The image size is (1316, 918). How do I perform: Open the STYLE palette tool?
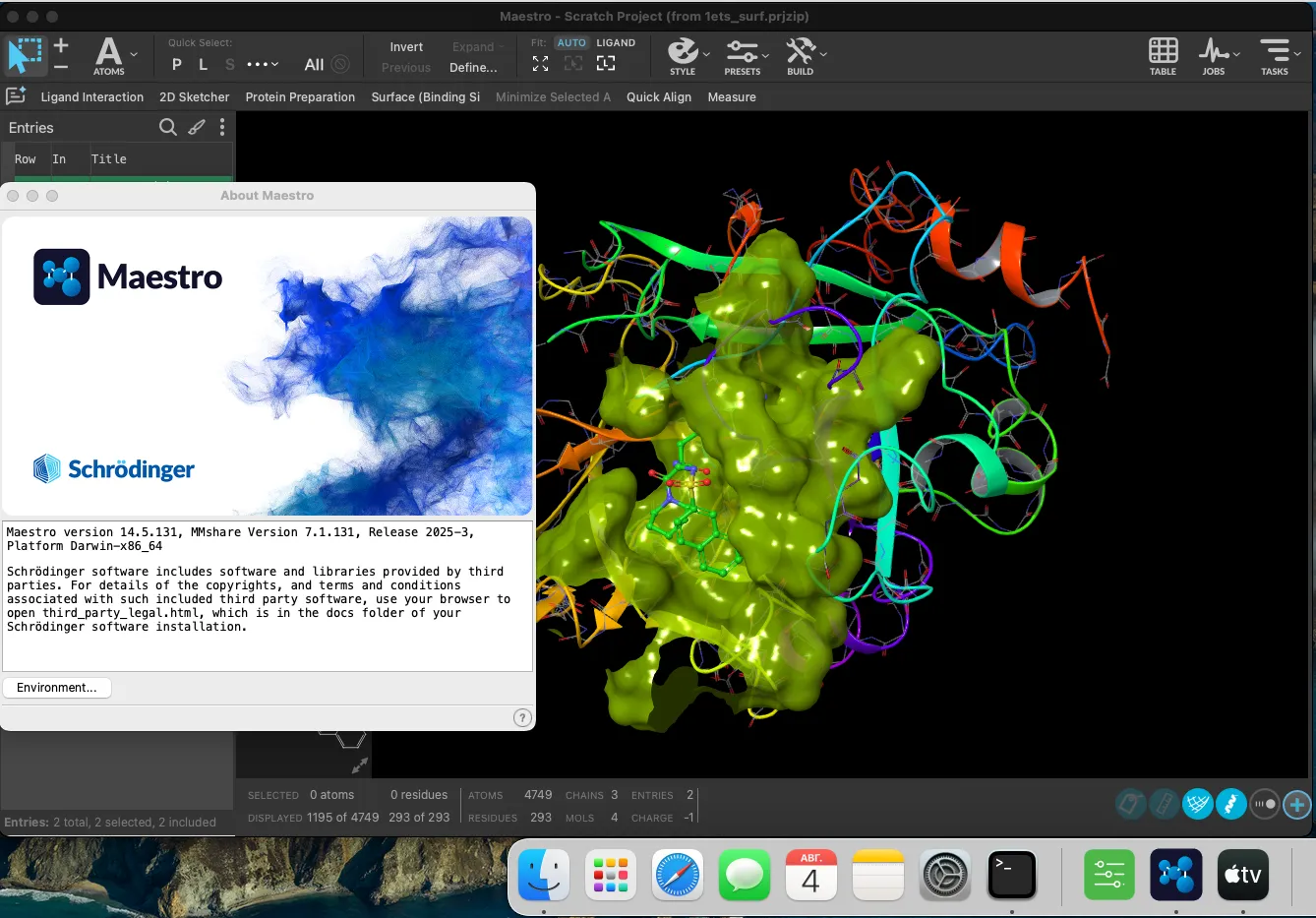[x=683, y=56]
